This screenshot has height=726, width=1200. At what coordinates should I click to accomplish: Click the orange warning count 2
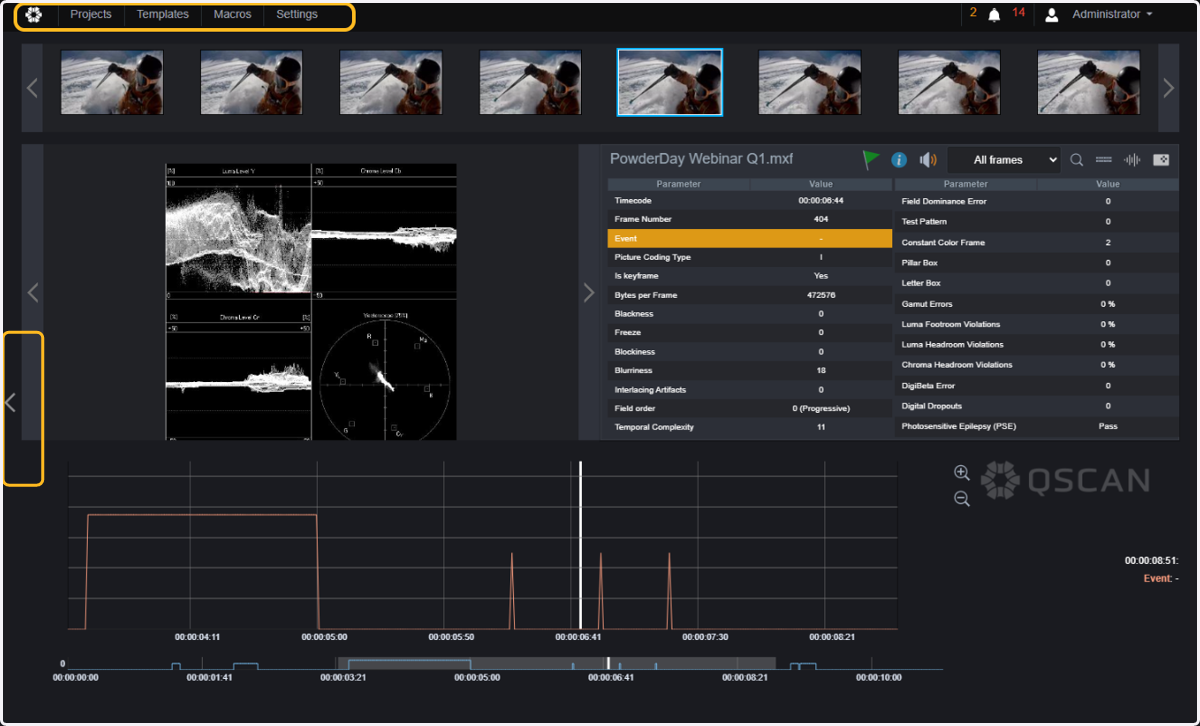[x=973, y=13]
